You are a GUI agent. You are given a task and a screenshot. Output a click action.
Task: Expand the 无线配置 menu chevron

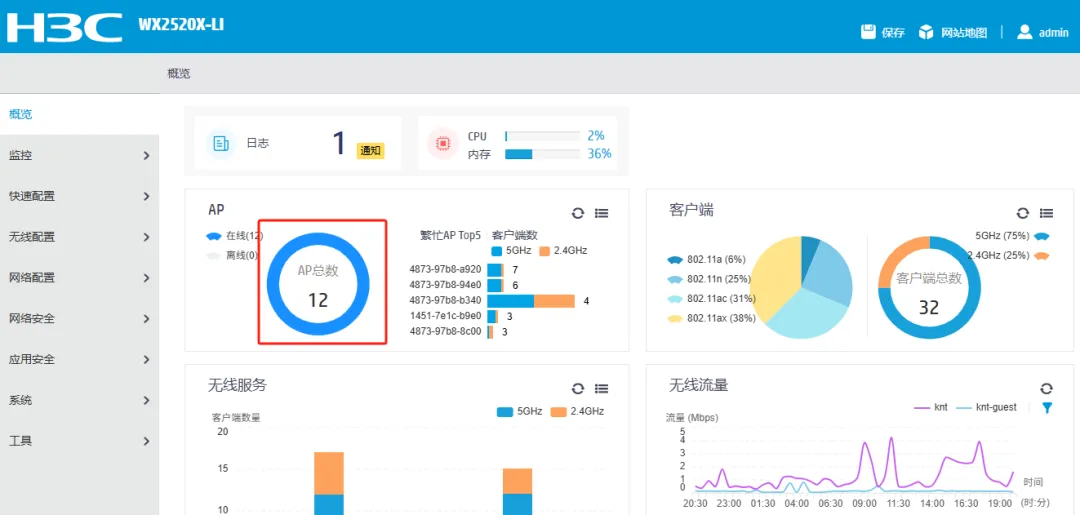coord(146,238)
